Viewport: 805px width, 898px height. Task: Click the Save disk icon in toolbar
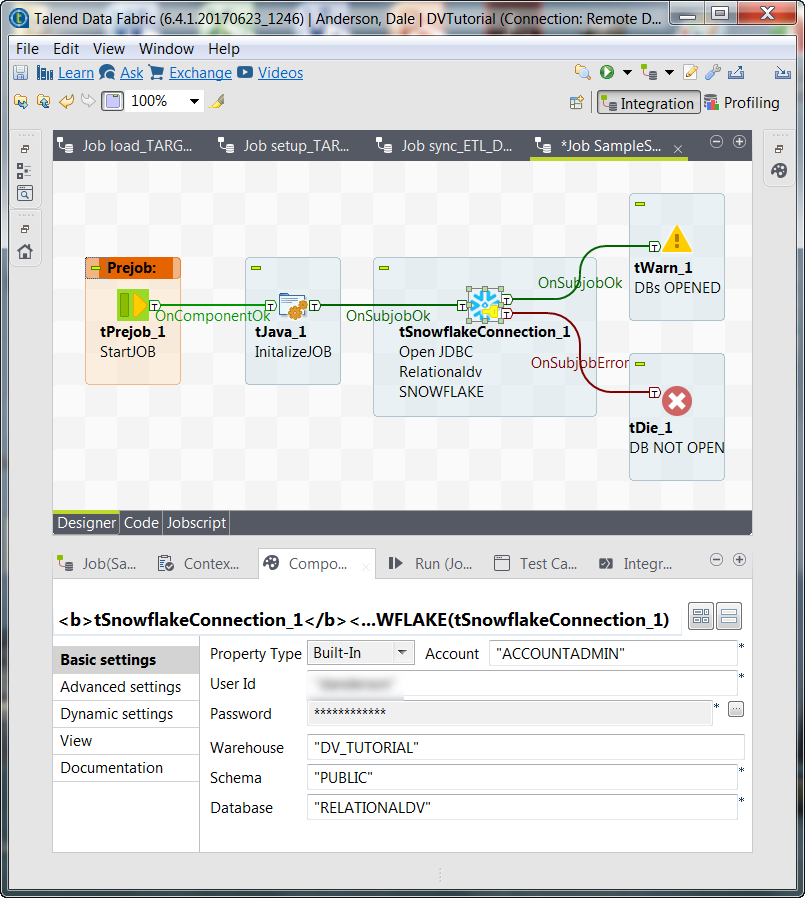pos(20,72)
